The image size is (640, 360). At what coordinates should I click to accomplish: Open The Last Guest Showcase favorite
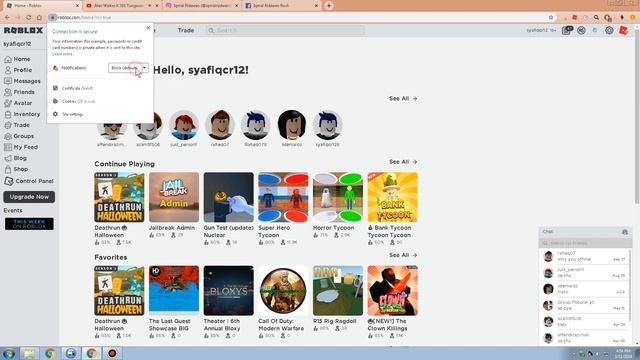point(174,291)
